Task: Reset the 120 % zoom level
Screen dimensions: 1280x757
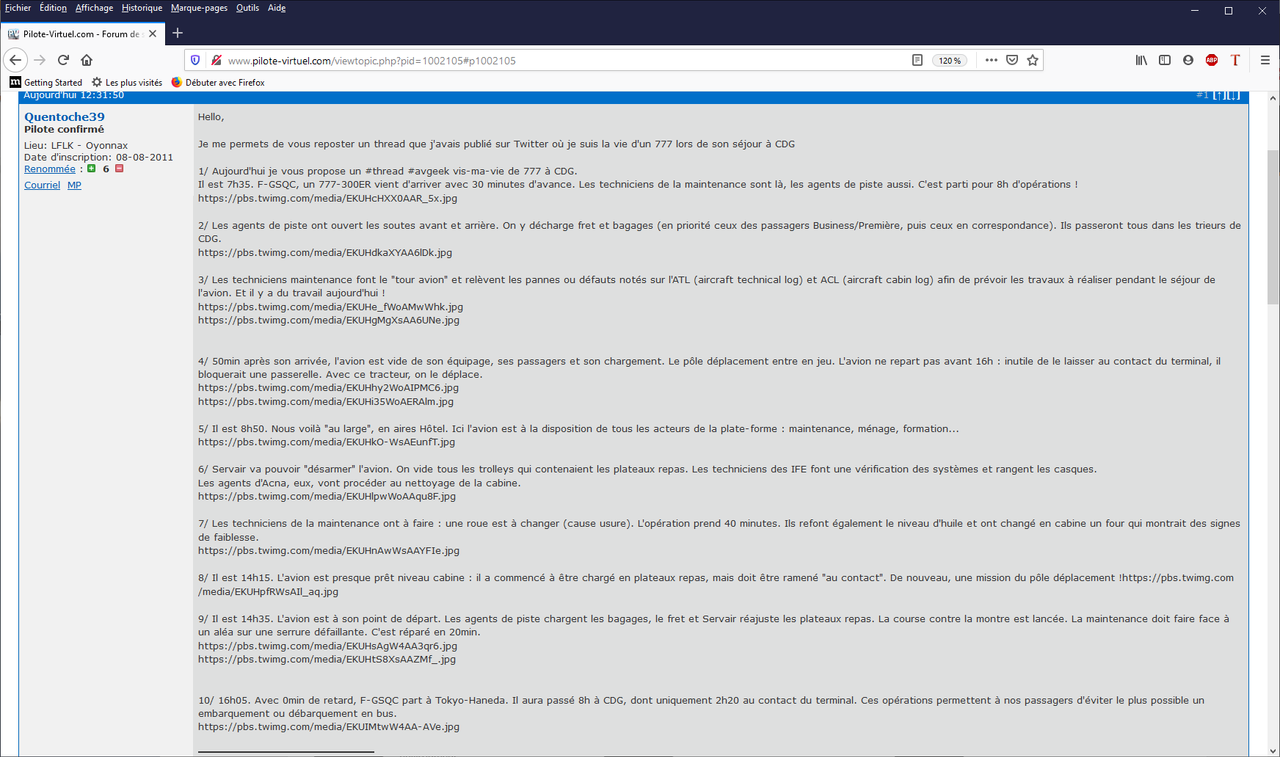Action: [949, 60]
